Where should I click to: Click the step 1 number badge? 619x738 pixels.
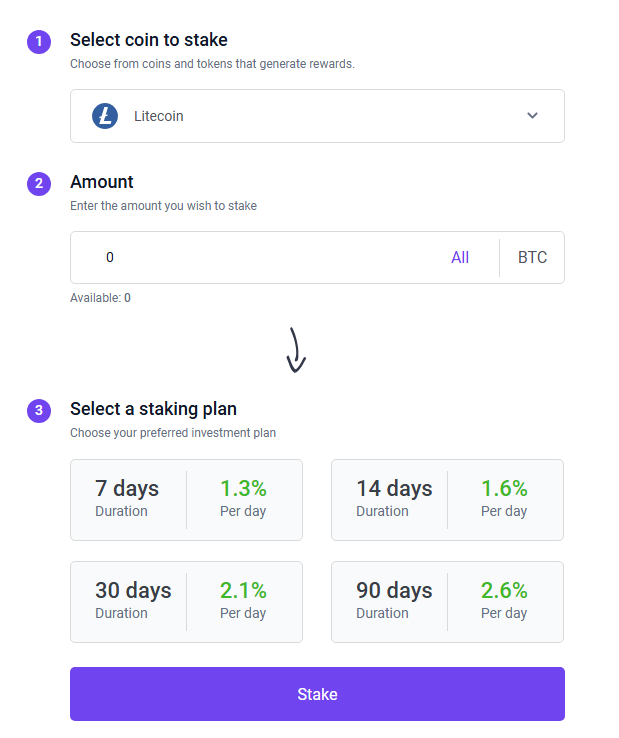click(38, 42)
